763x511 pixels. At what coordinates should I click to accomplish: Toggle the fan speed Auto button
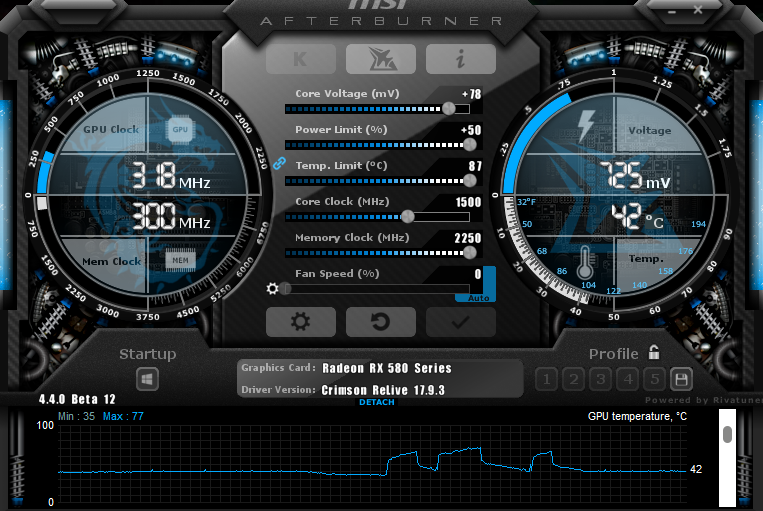(x=478, y=298)
